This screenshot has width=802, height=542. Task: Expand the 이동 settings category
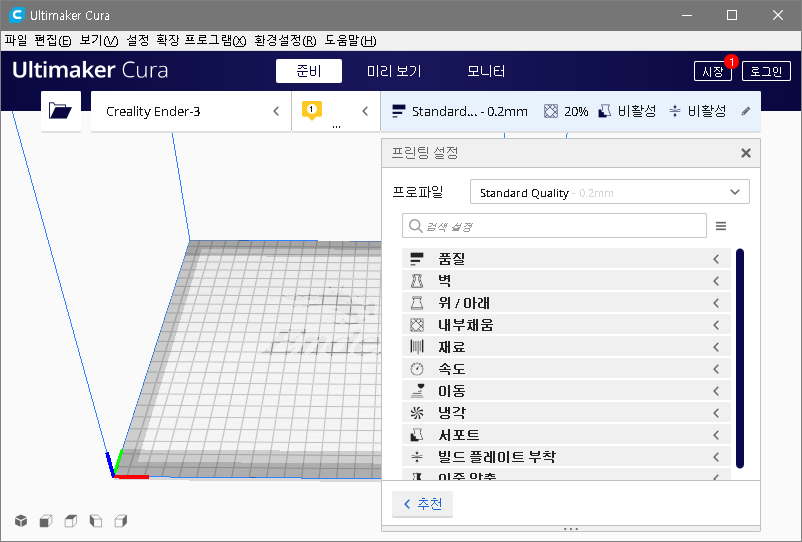tap(566, 391)
